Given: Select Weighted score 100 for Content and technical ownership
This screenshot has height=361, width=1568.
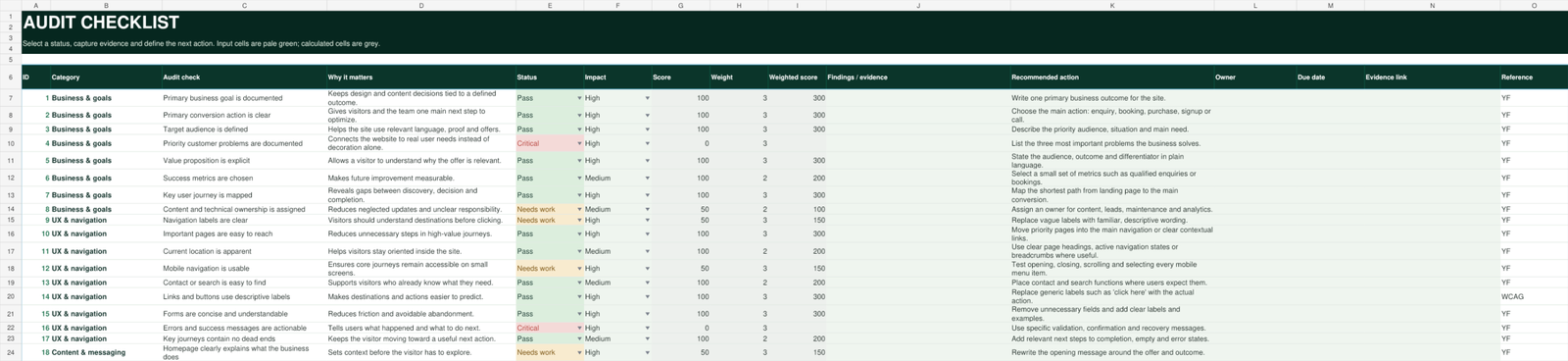Looking at the screenshot, I should 797,209.
